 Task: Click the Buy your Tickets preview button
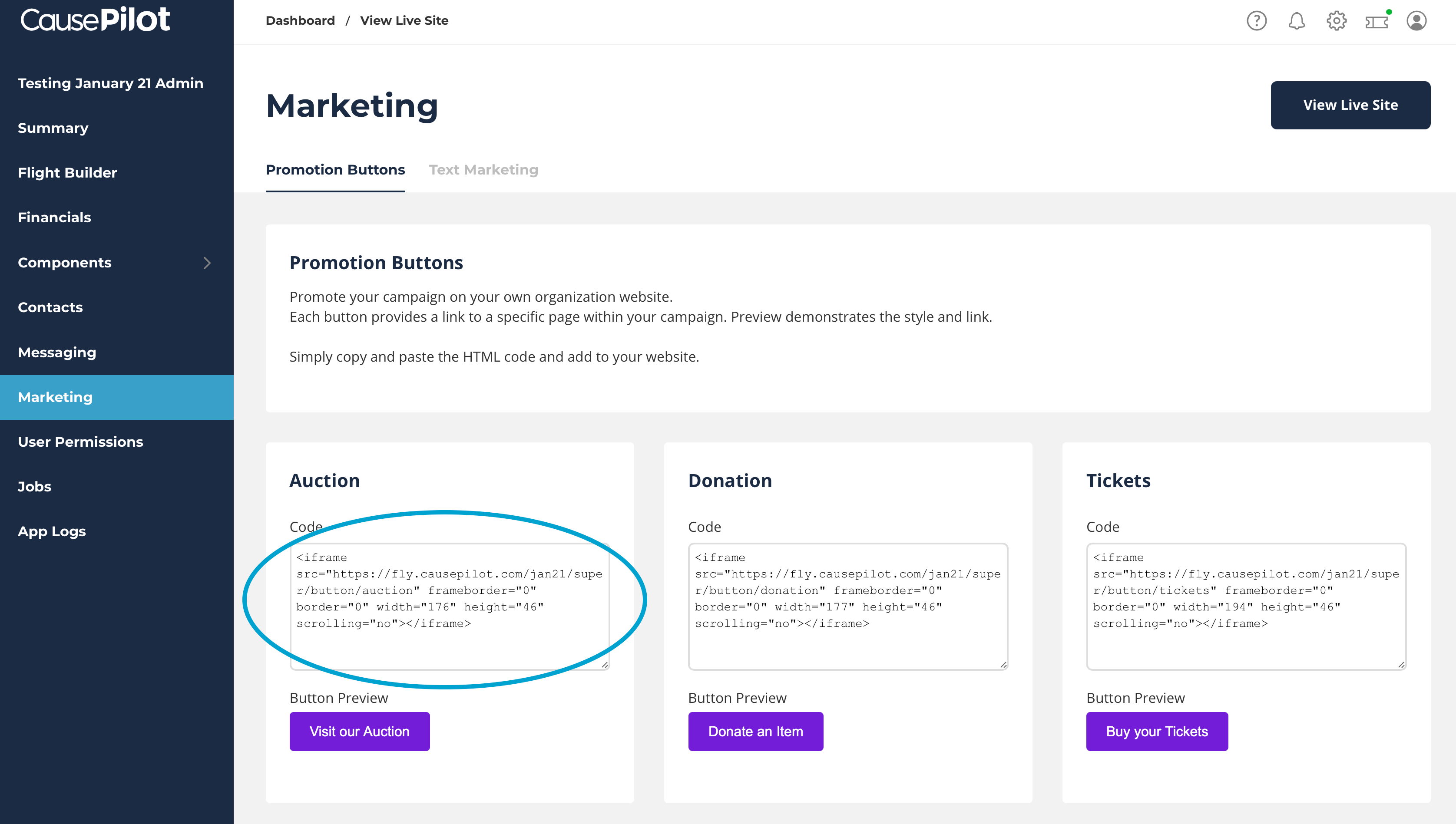point(1157,731)
